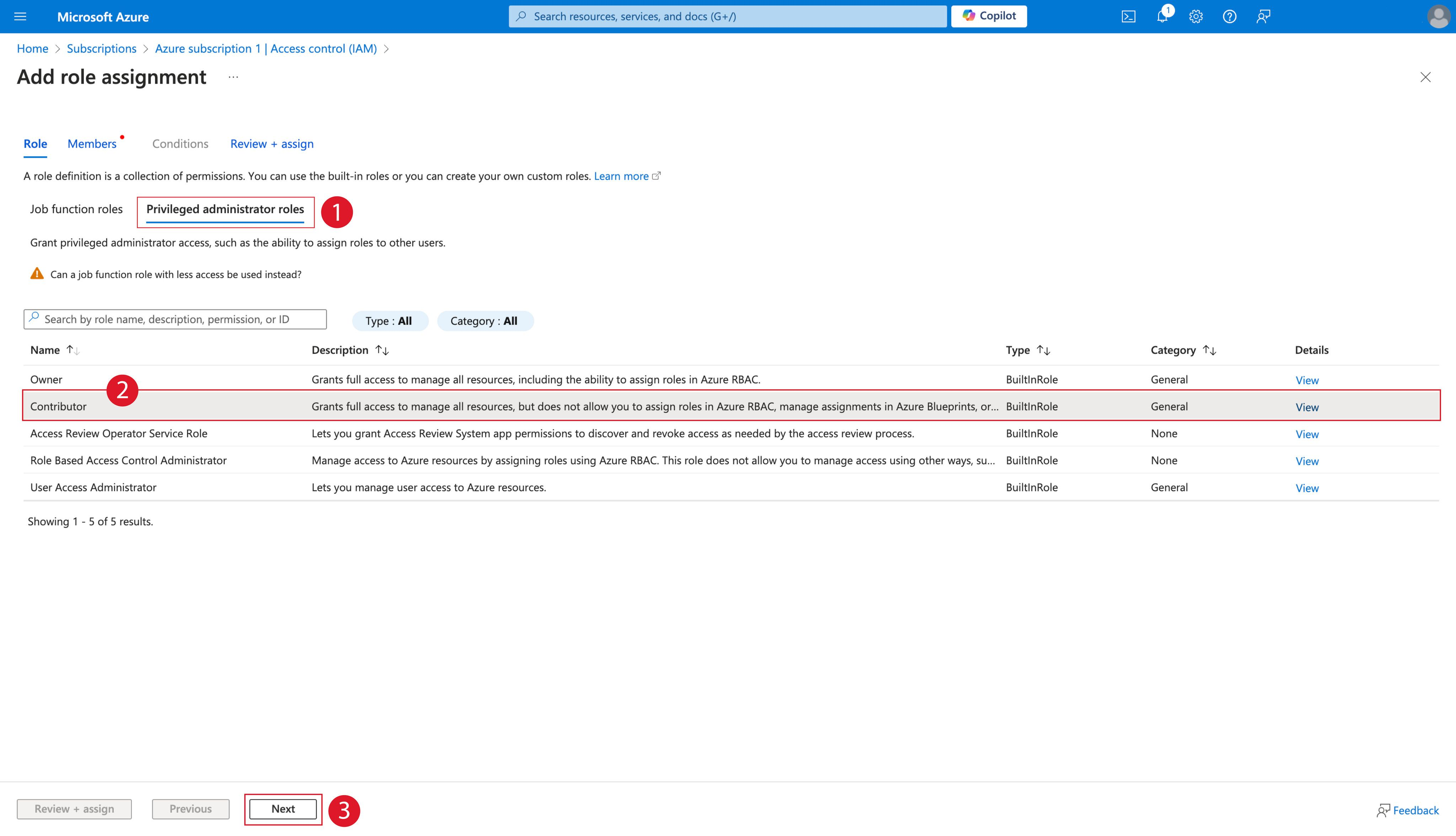Open the Learn more link

pos(621,176)
